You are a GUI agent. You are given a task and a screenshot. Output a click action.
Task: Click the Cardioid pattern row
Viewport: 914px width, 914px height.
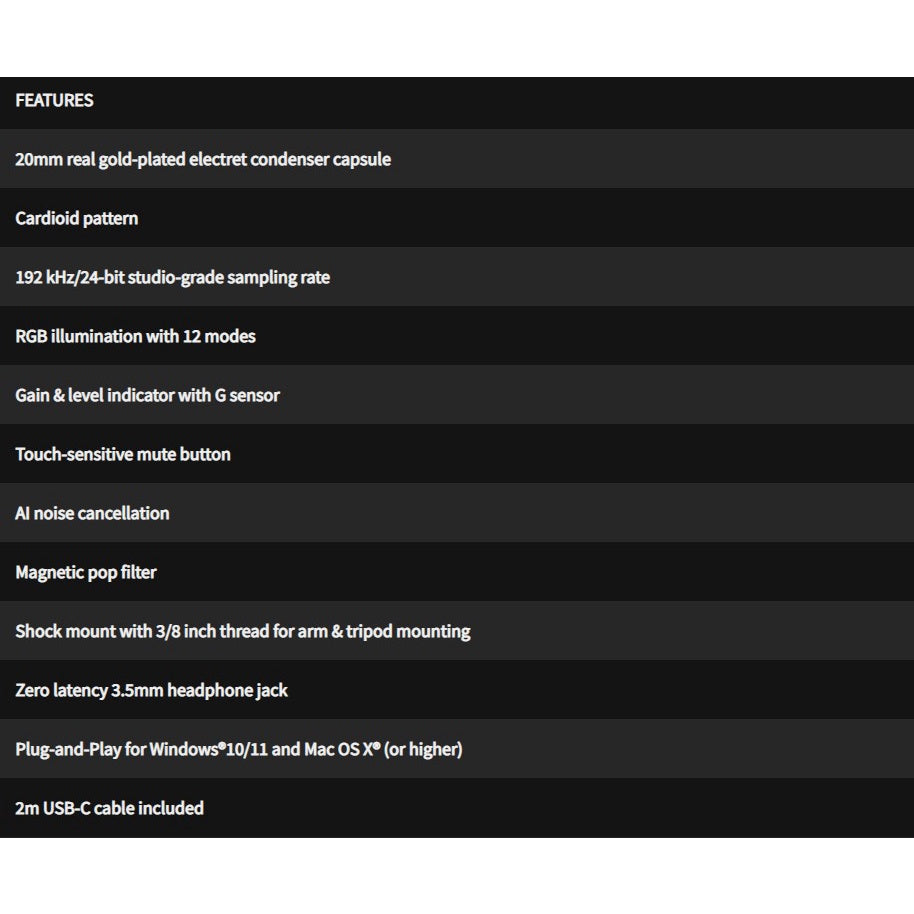pyautogui.click(x=77, y=218)
